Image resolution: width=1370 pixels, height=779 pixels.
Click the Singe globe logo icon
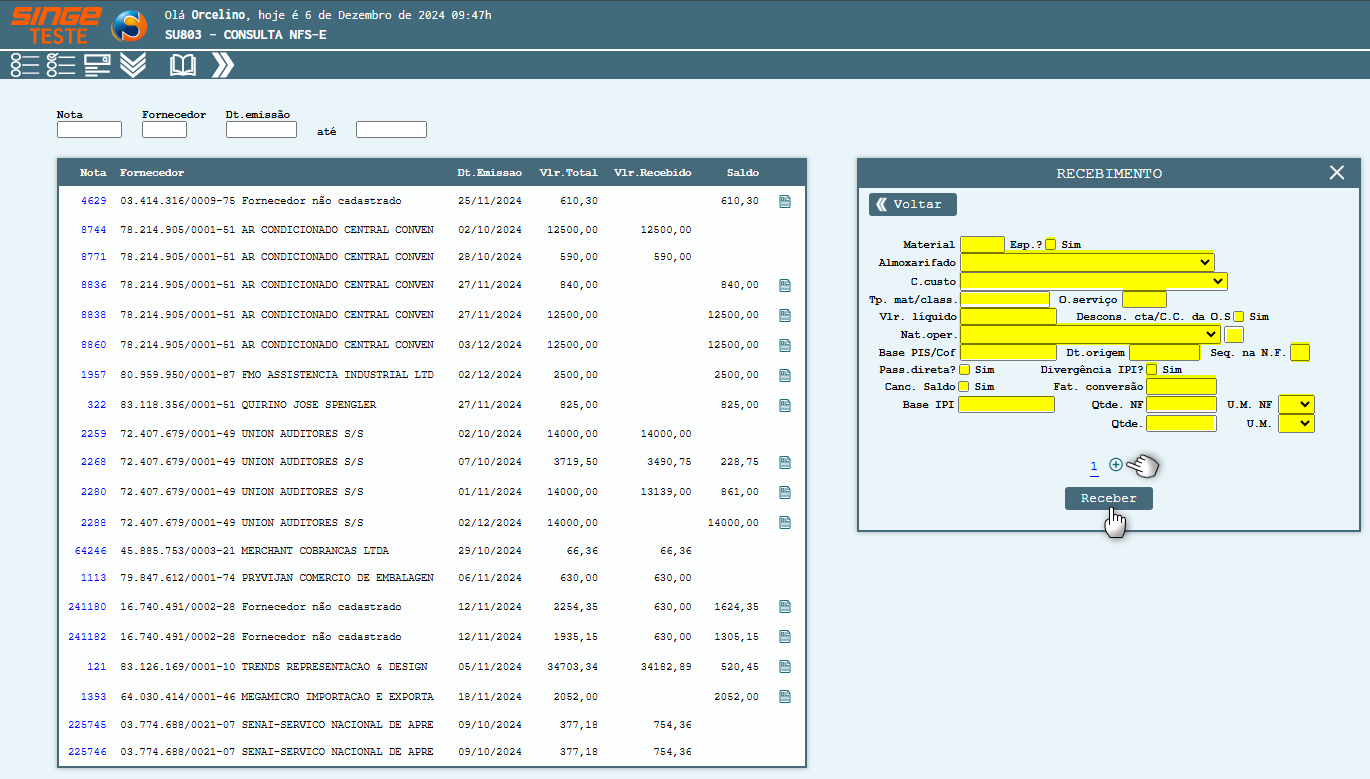(129, 26)
